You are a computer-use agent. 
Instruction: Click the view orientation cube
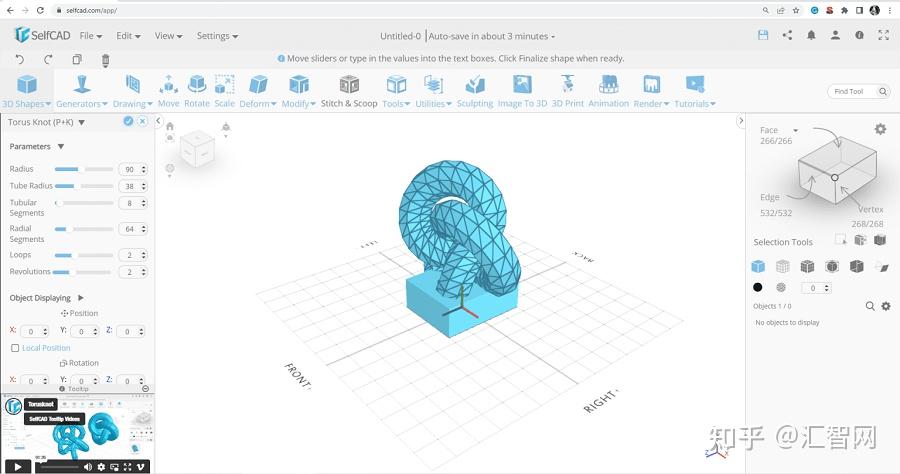(x=197, y=147)
